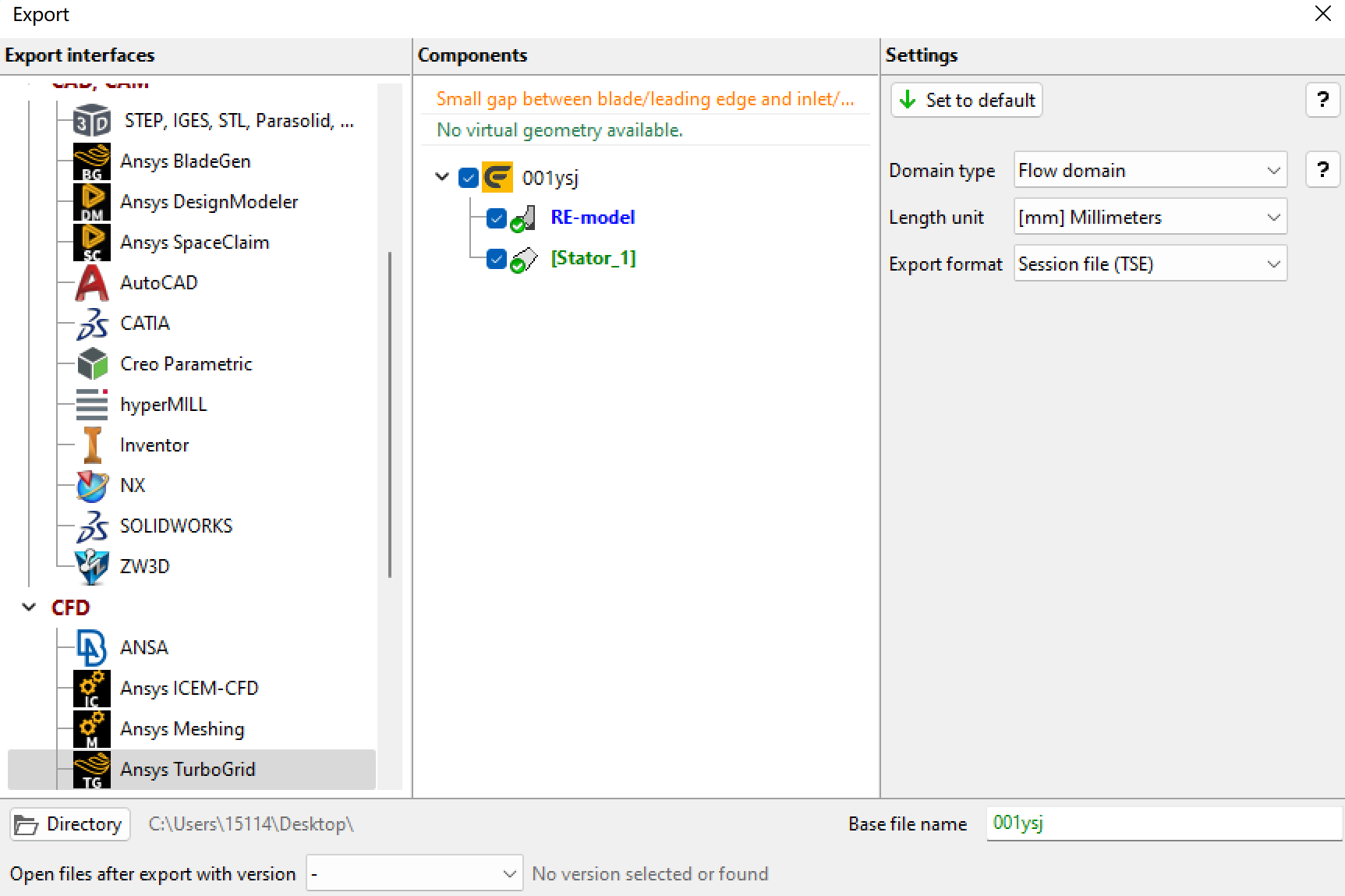Select Ansys TurboGrid interface
This screenshot has width=1345, height=896.
click(x=188, y=770)
